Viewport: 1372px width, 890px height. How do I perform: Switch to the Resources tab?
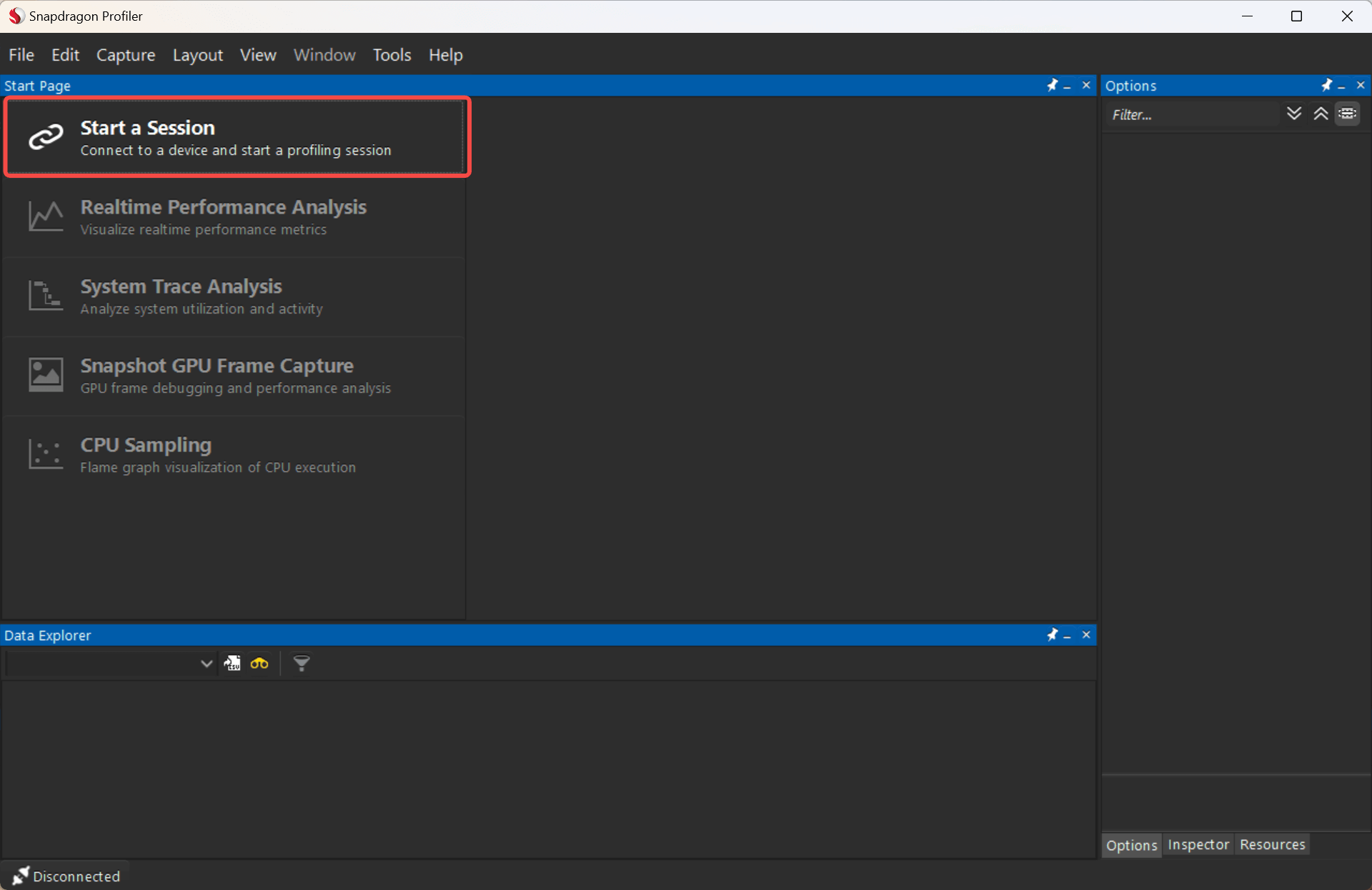coord(1272,844)
